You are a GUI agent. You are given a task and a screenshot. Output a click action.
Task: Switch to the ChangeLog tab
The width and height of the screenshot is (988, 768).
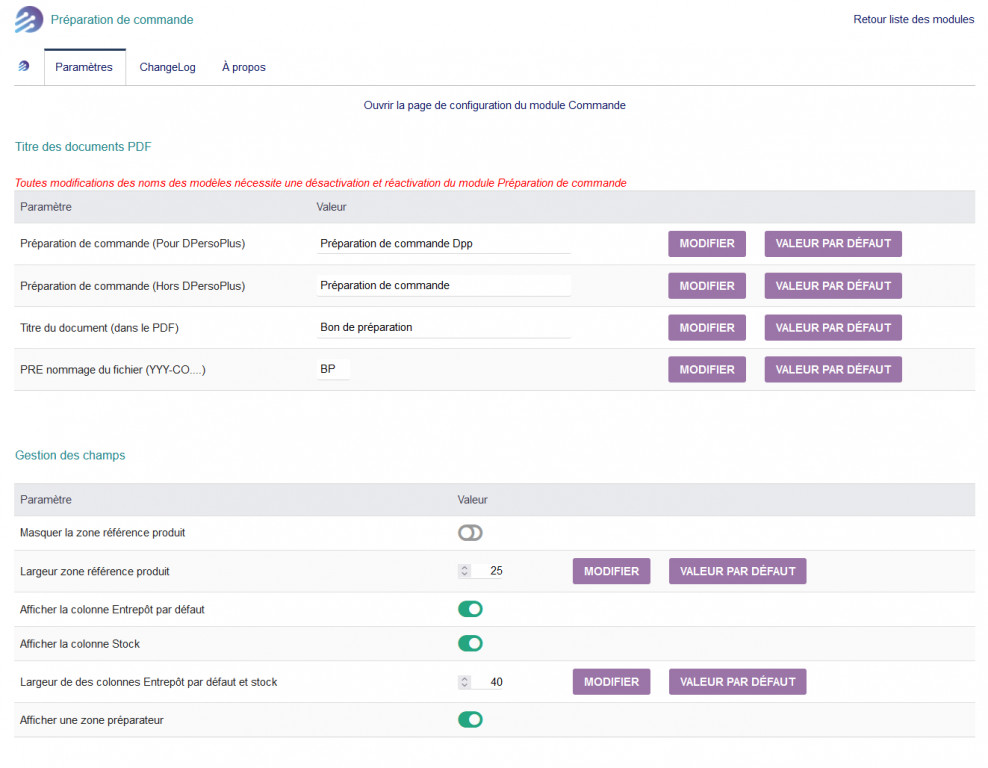click(x=167, y=67)
